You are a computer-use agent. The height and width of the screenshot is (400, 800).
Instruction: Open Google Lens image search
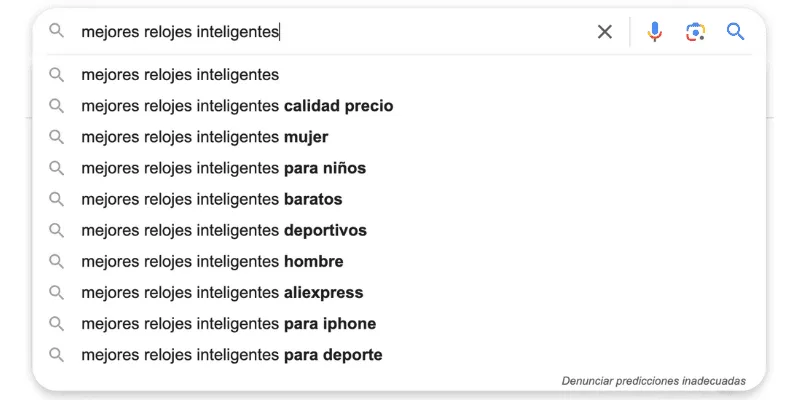coord(696,32)
